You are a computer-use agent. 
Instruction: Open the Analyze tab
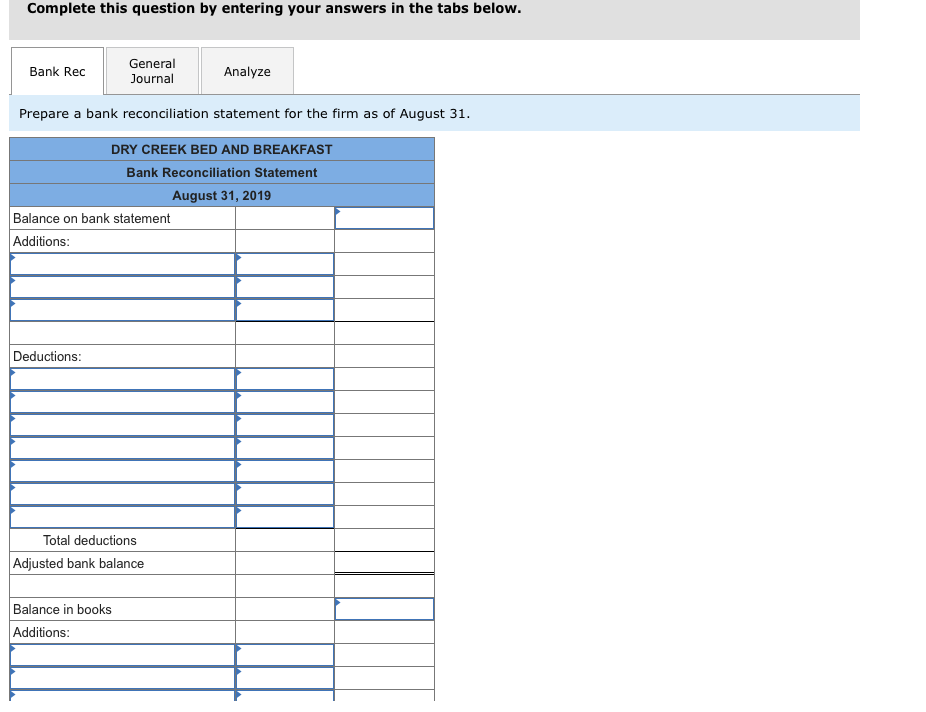coord(246,71)
